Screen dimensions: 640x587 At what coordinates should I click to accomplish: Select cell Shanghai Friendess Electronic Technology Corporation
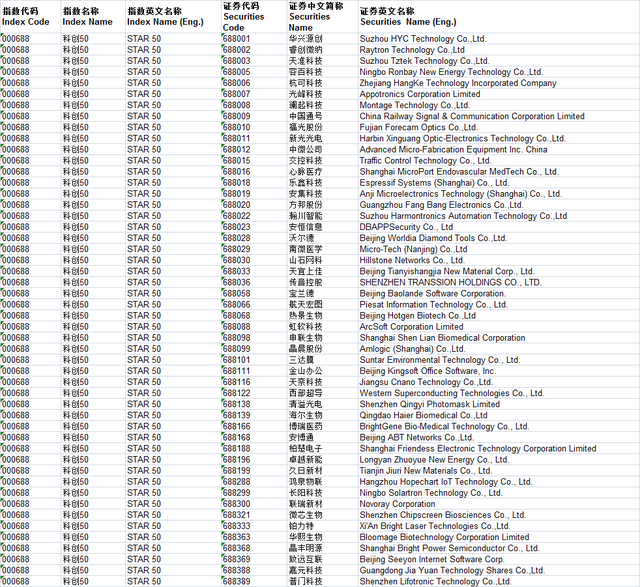click(x=498, y=449)
